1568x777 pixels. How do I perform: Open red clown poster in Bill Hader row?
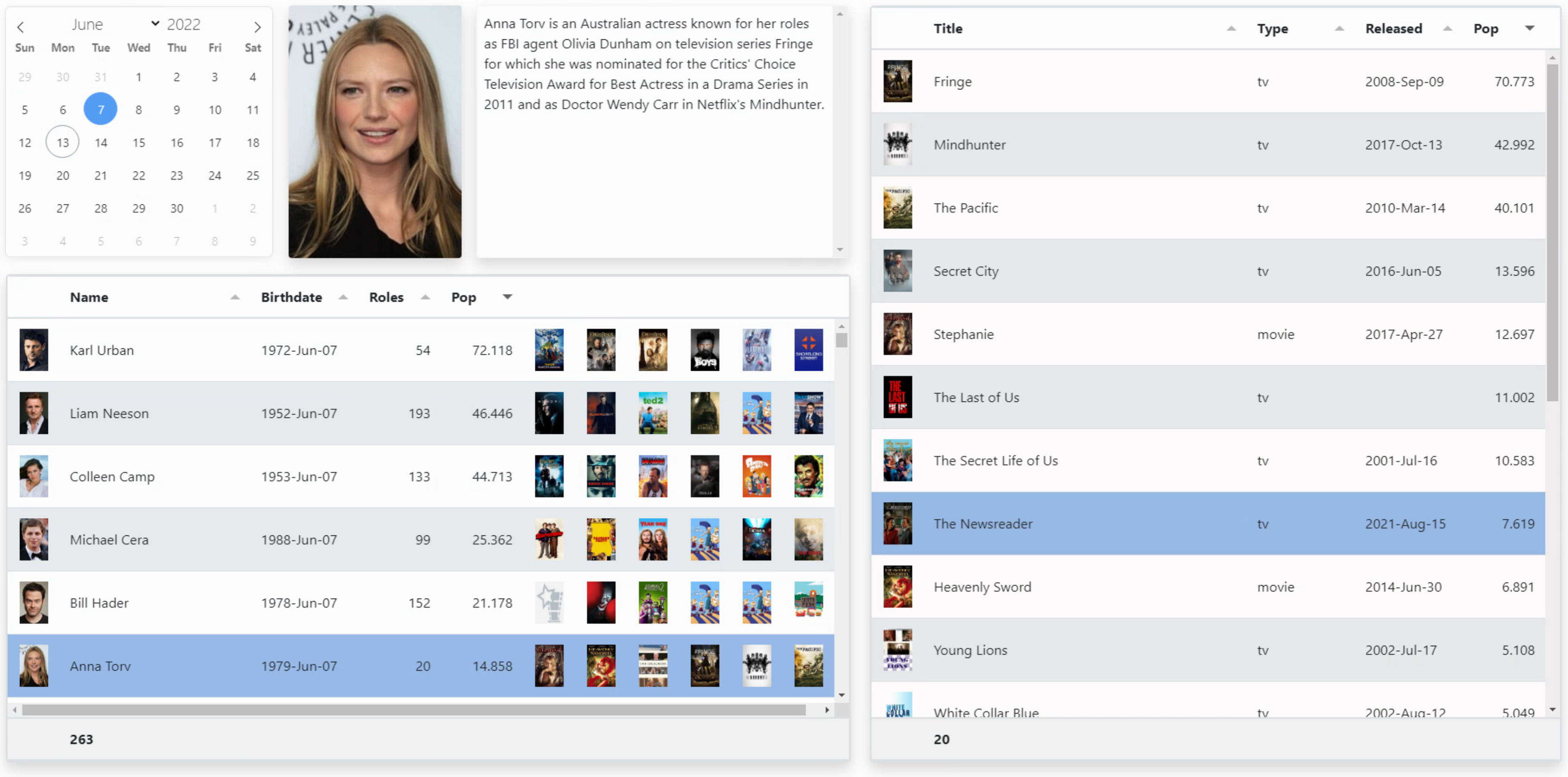(601, 603)
